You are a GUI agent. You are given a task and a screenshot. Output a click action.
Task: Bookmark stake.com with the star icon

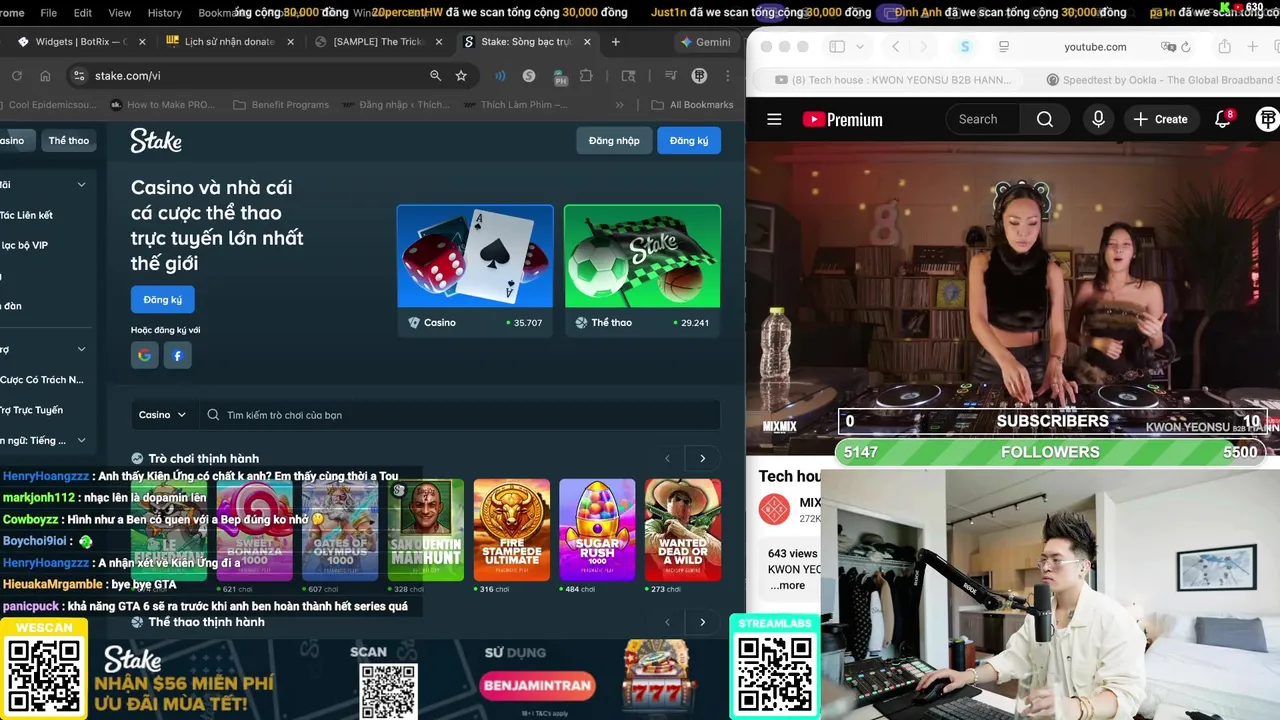pyautogui.click(x=461, y=76)
